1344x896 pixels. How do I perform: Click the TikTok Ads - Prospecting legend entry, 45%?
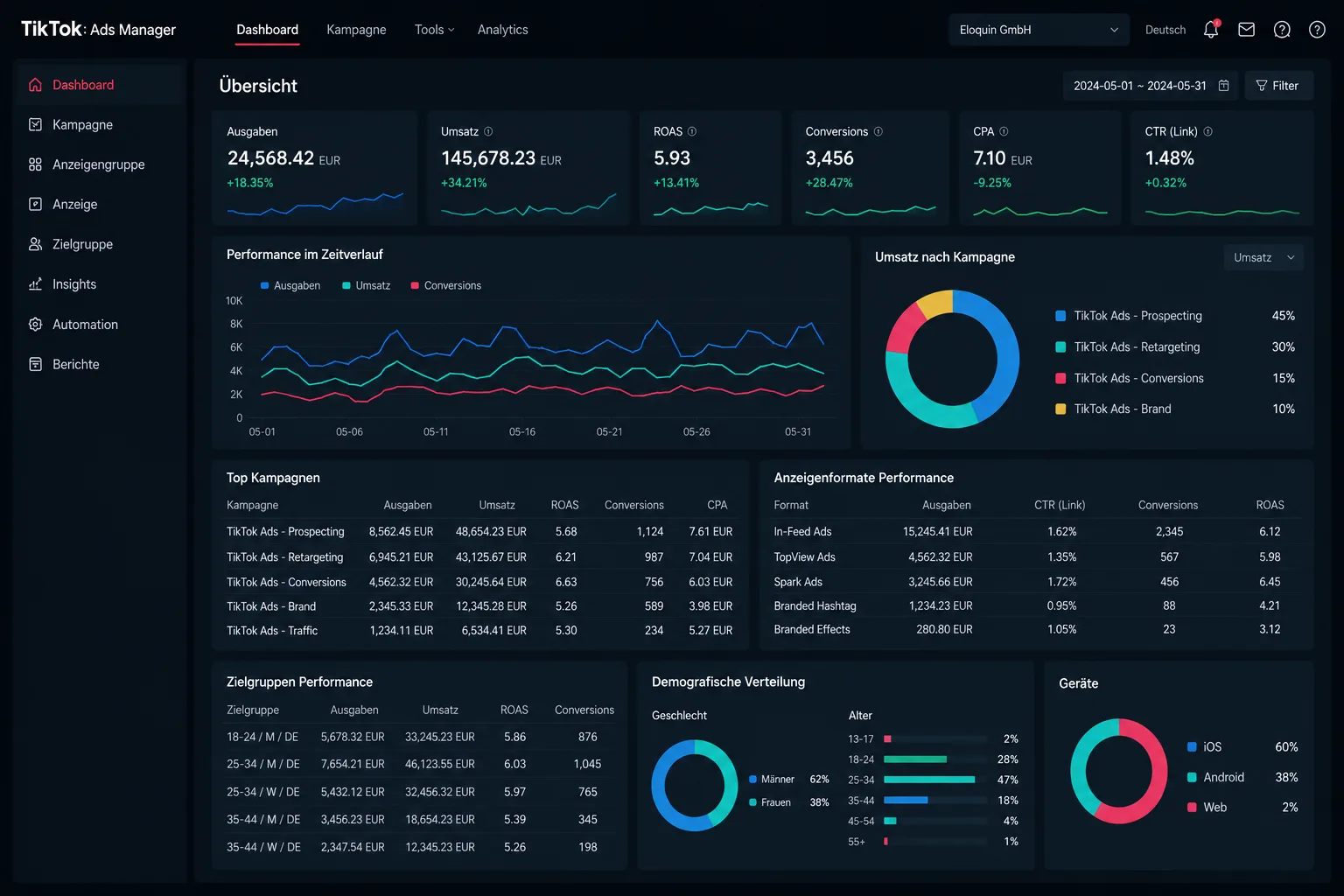pyautogui.click(x=1175, y=316)
